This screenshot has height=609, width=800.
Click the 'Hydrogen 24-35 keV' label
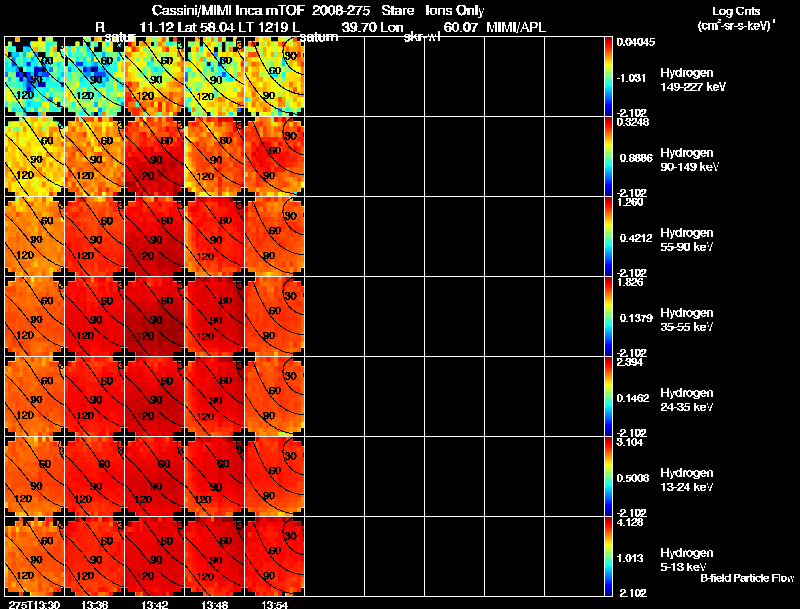coord(687,400)
